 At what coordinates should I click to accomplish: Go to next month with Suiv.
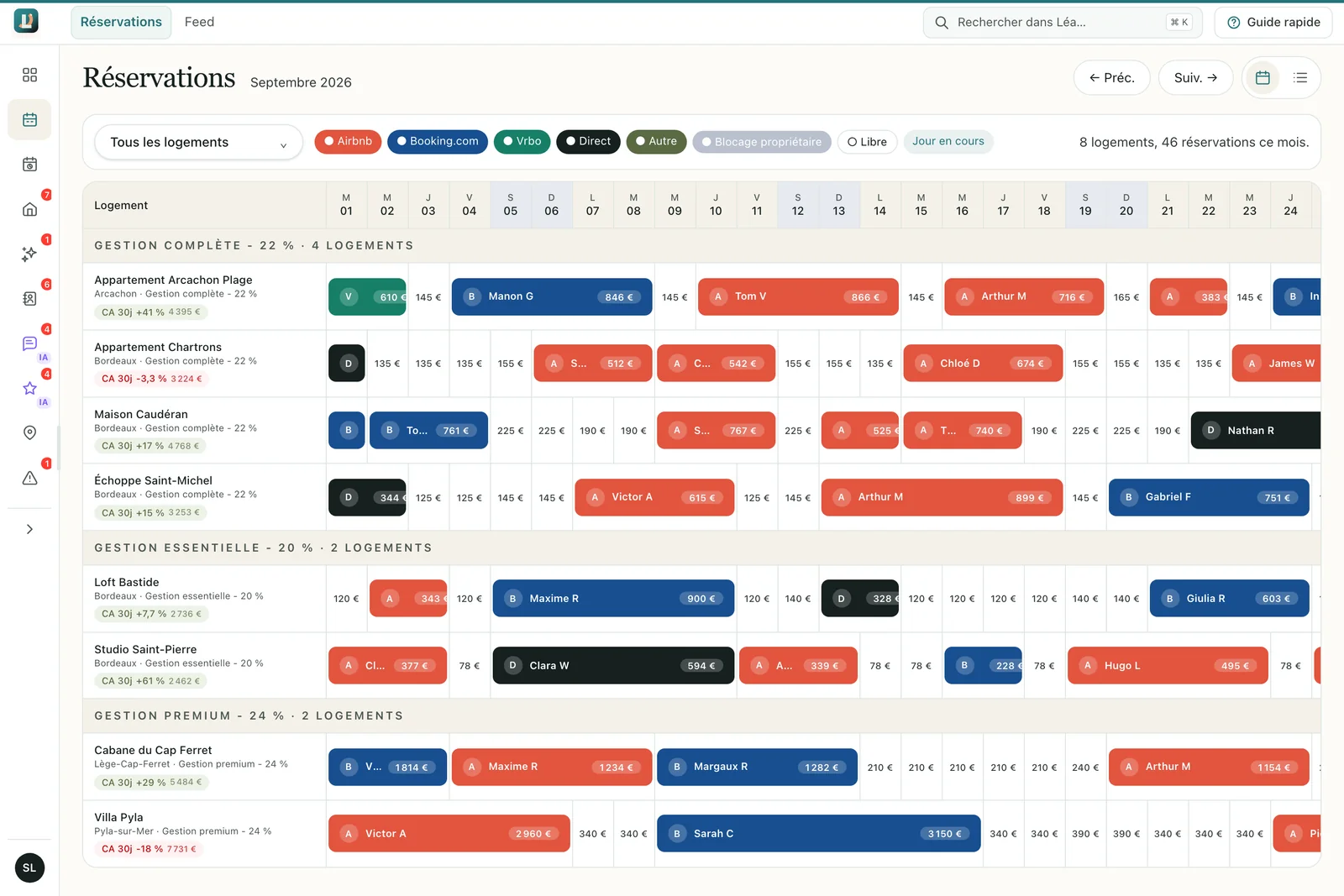1195,77
